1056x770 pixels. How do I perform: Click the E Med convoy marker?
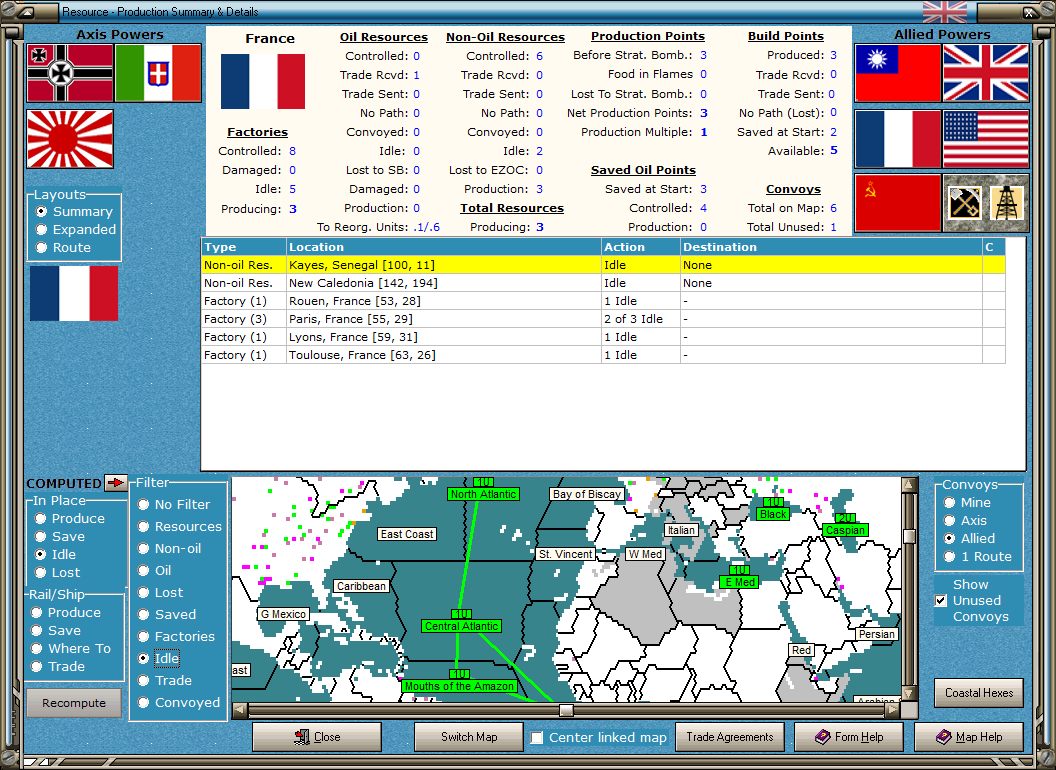tap(739, 582)
